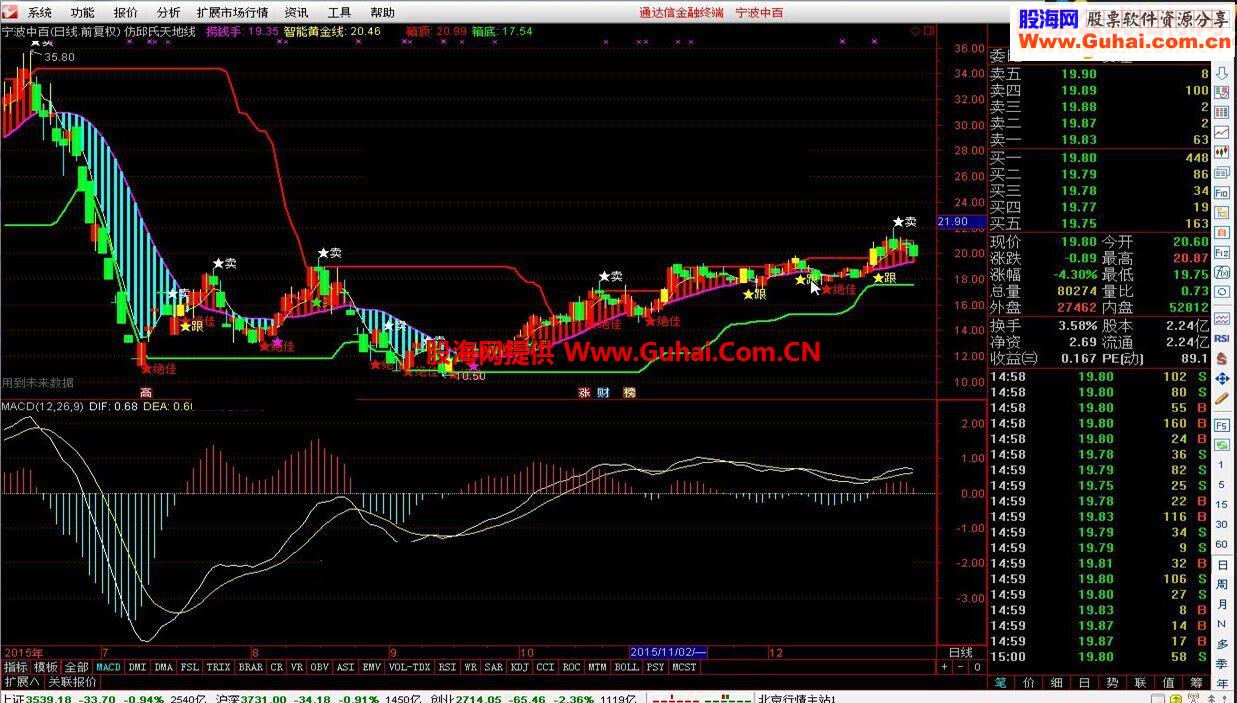Screen dimensions: 1237x703
Task: Select the OBV indicator tab
Action: (x=320, y=667)
